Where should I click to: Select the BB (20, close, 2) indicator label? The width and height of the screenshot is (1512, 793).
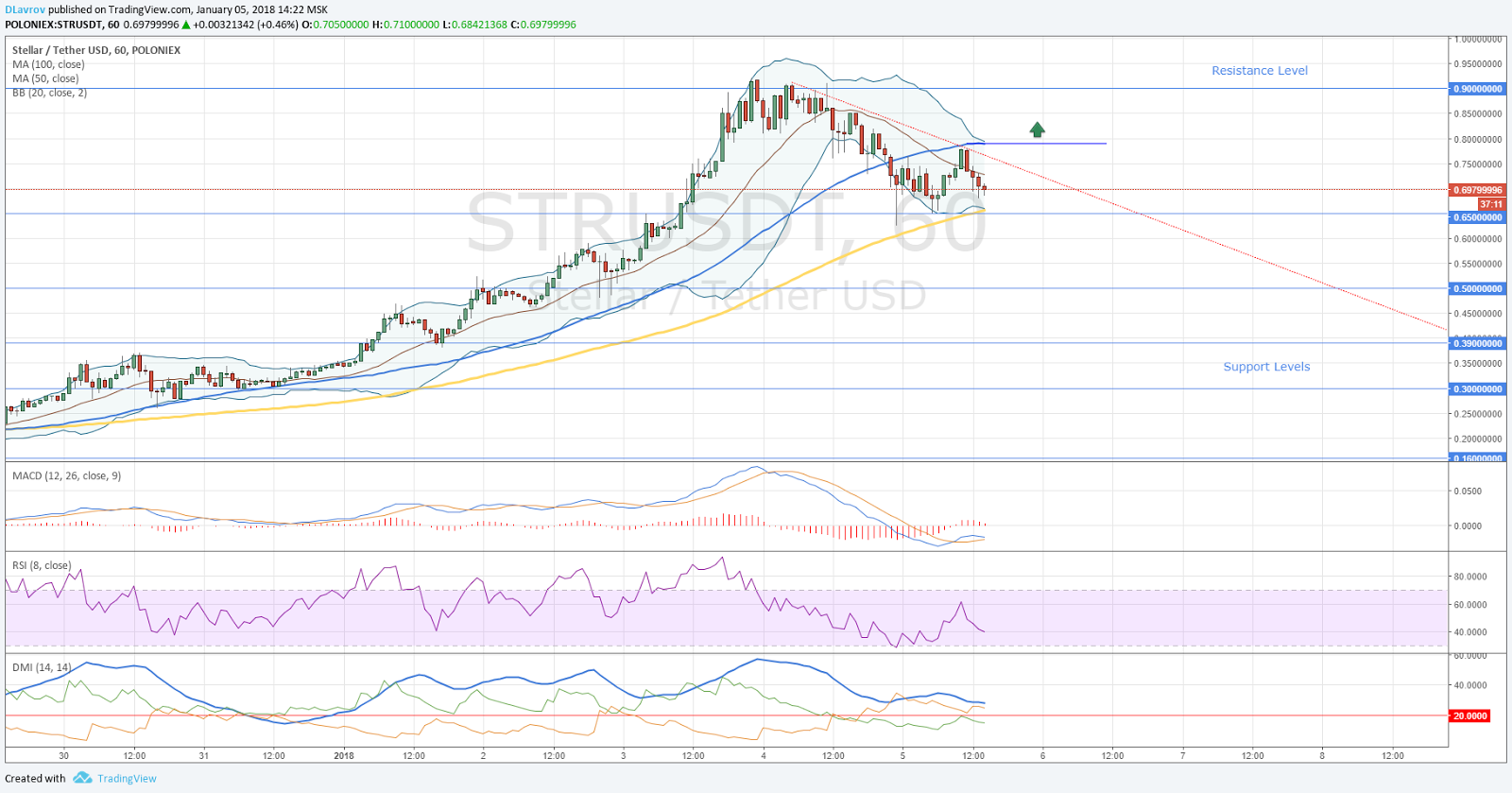point(50,93)
